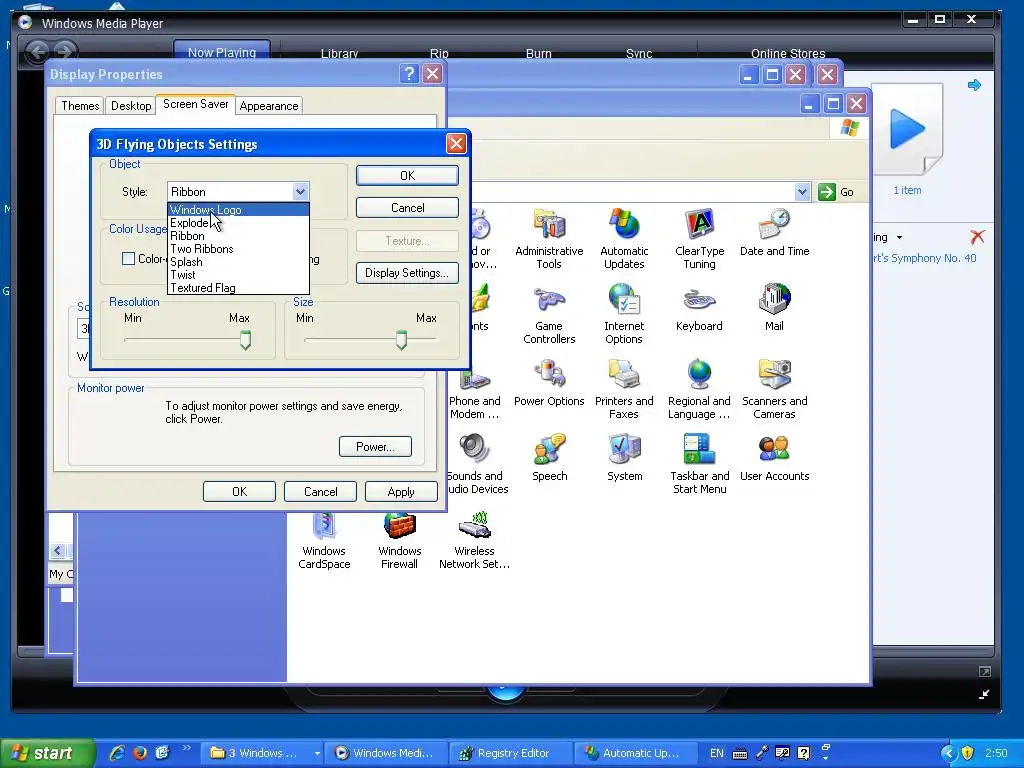Click Display Properties help question mark button
The height and width of the screenshot is (768, 1024).
(409, 74)
